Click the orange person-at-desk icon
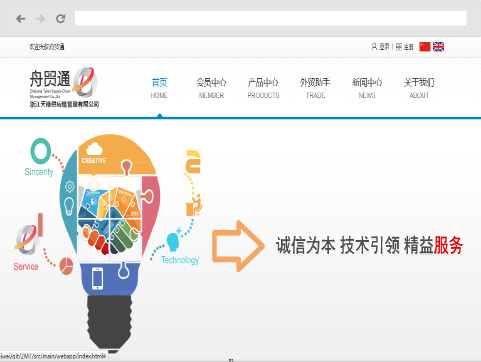 tap(194, 205)
